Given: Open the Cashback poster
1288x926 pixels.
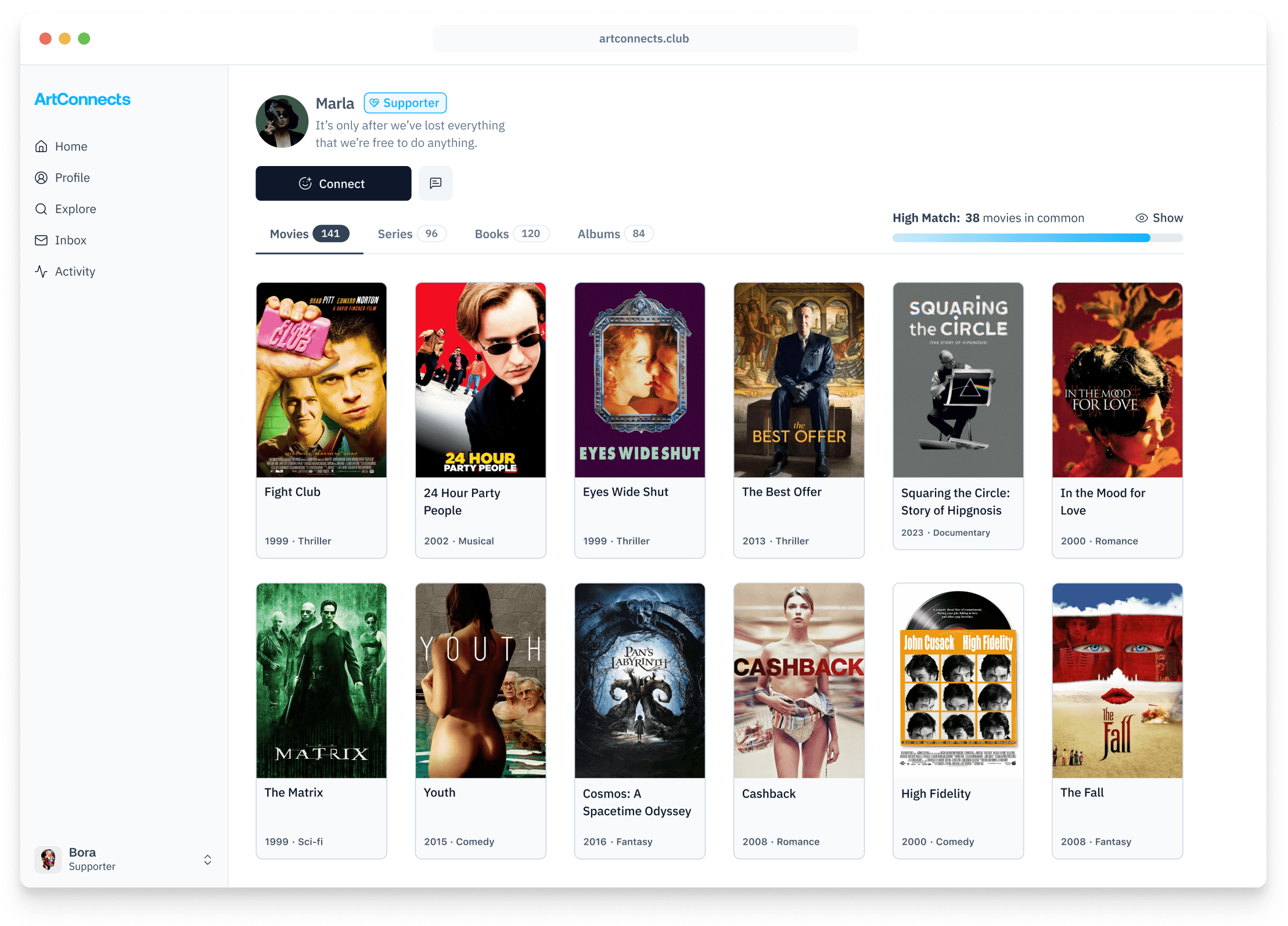Looking at the screenshot, I should coord(799,680).
